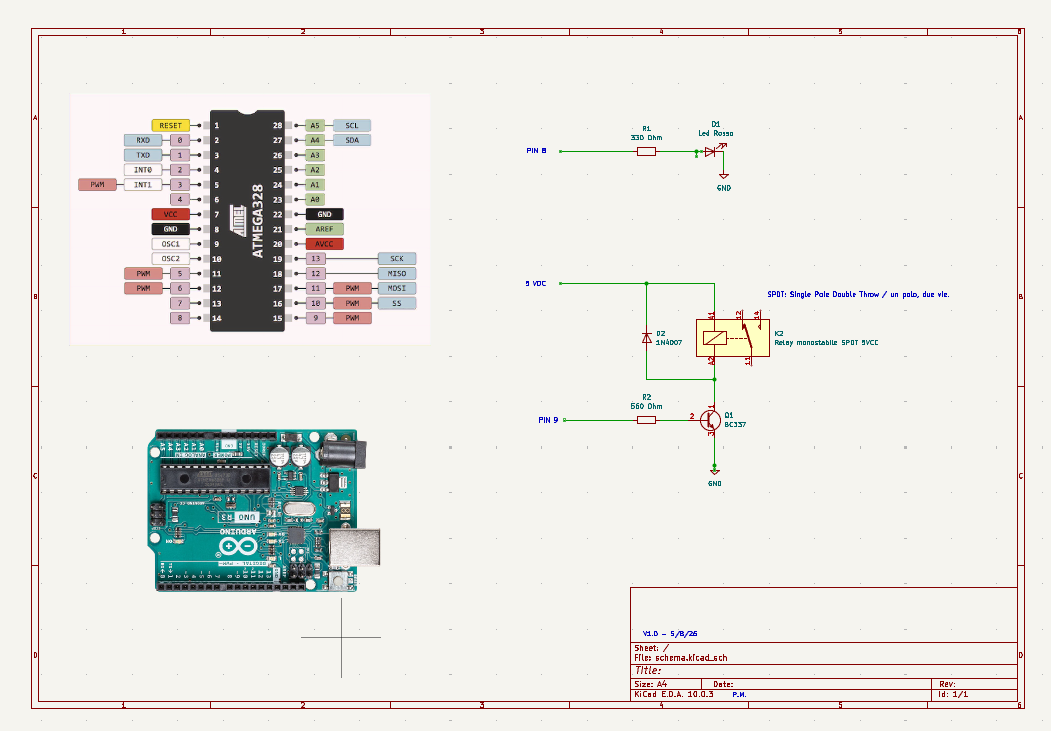Click the INT0 pin label
Image resolution: width=1051 pixels, height=731 pixels.
(143, 170)
